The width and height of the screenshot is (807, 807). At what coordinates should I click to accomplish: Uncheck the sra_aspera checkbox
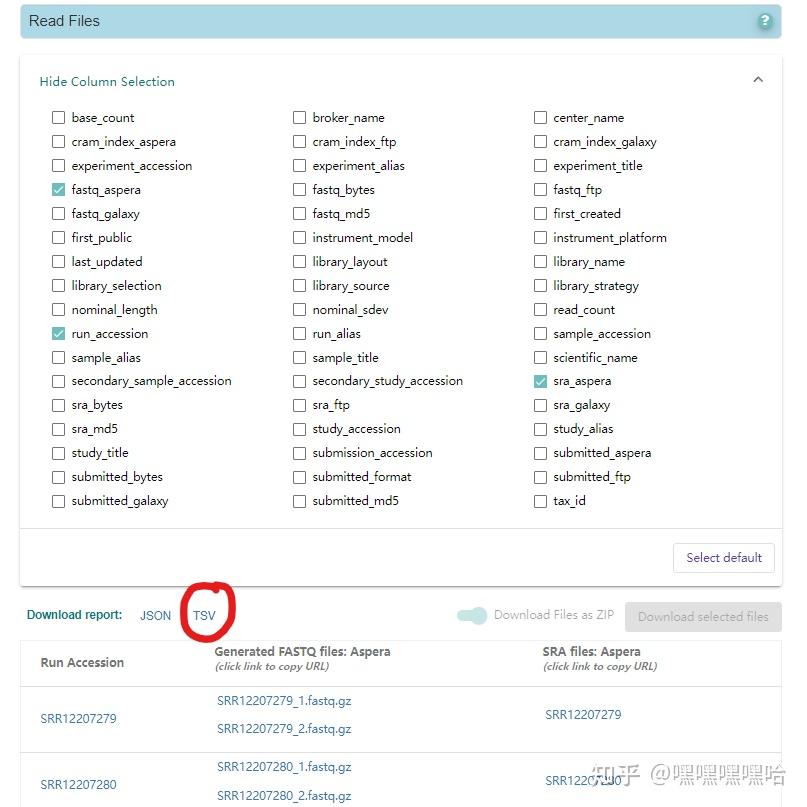[540, 381]
